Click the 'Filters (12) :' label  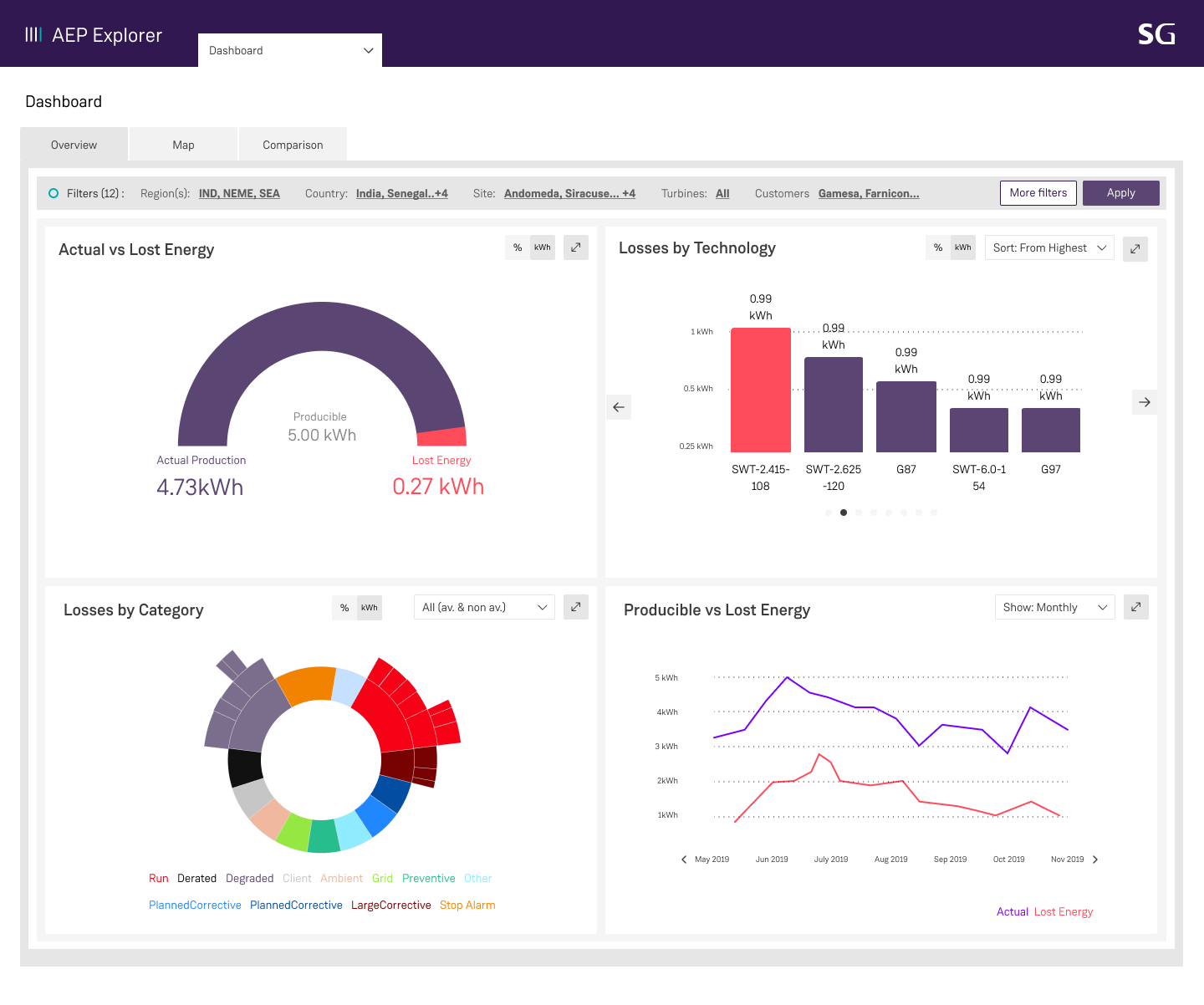pyautogui.click(x=95, y=193)
